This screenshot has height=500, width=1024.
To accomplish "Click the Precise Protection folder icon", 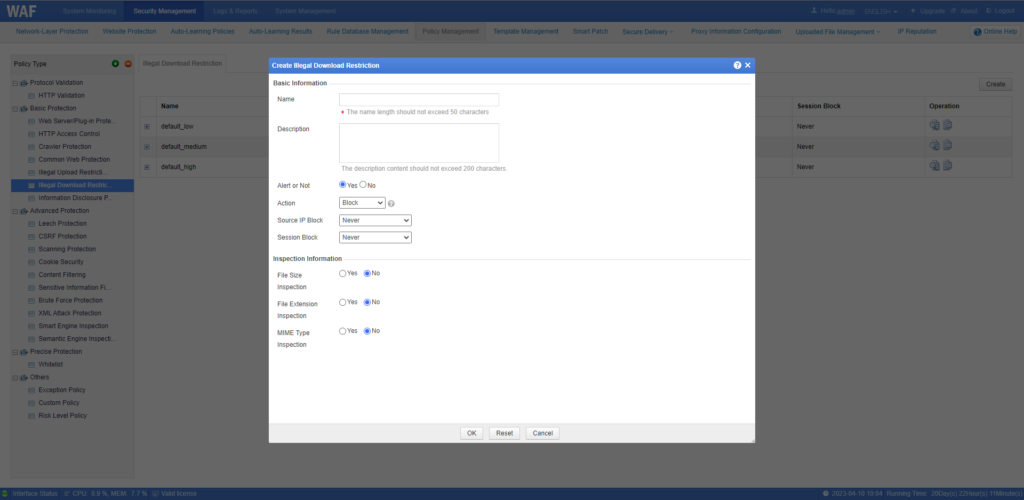I will tap(24, 352).
